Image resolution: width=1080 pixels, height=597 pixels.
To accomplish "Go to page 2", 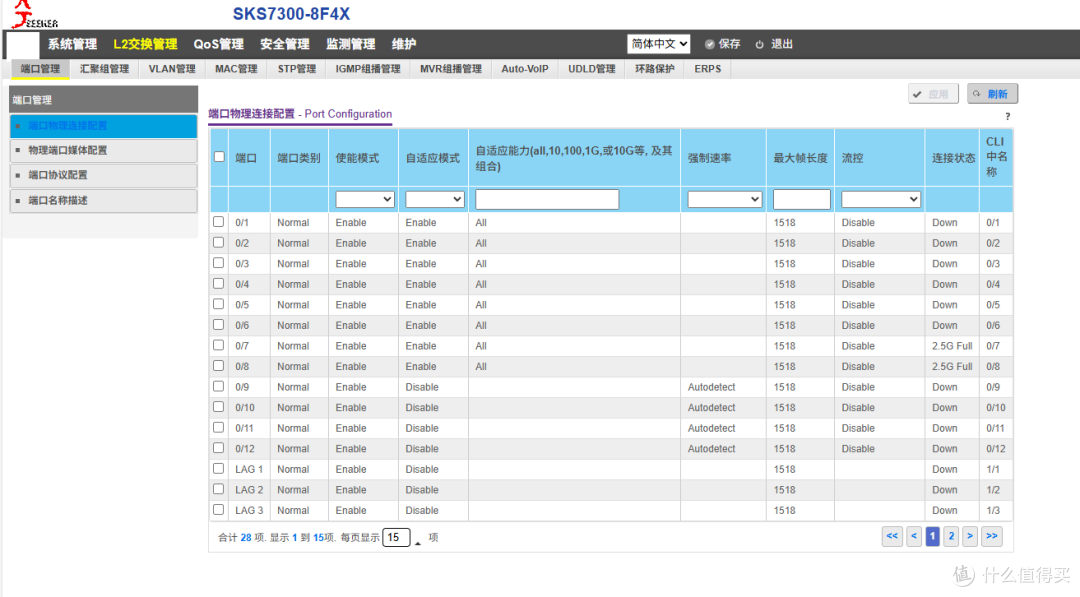I will 951,536.
